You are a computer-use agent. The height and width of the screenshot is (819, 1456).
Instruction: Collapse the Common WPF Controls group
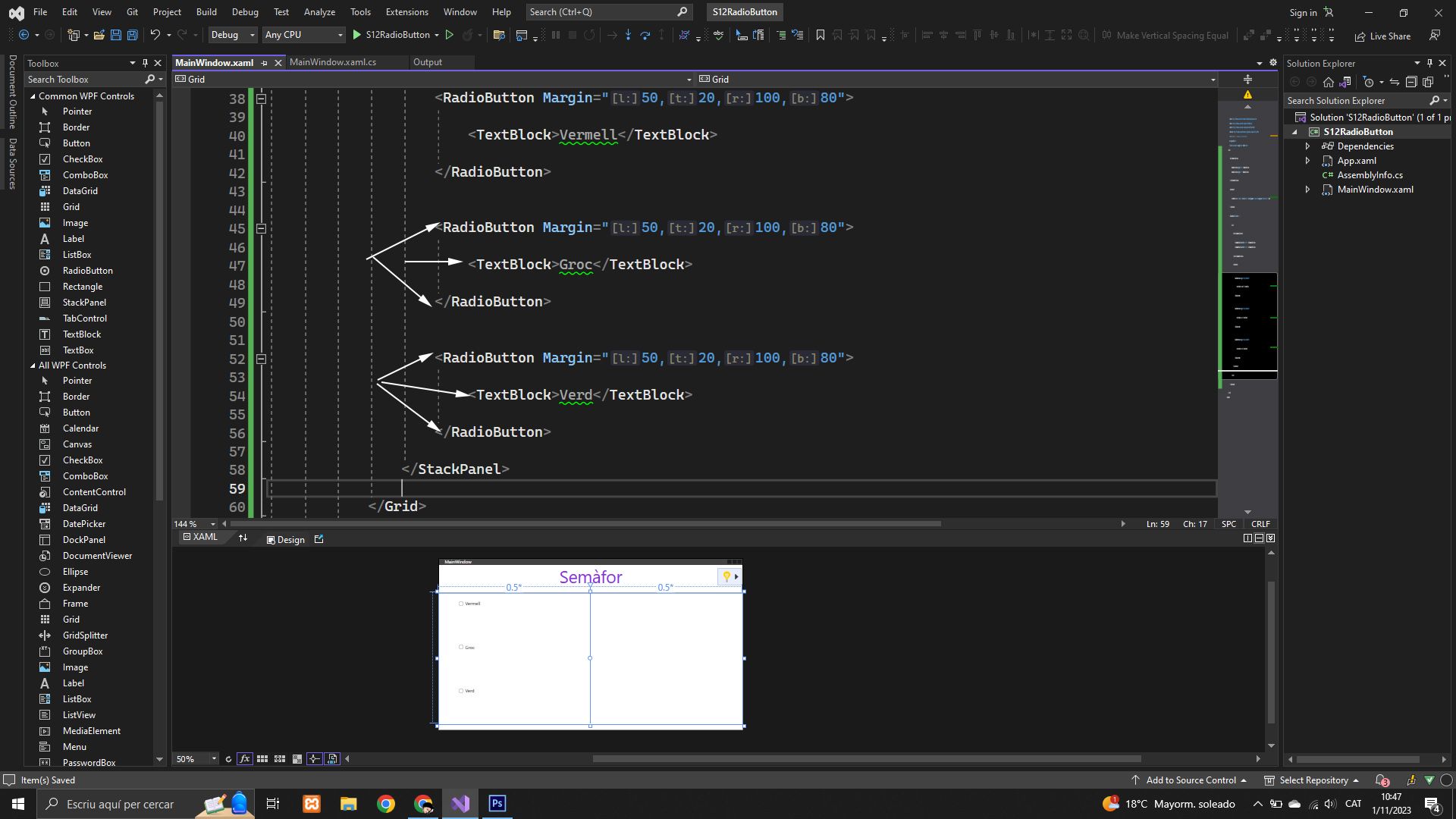[33, 96]
